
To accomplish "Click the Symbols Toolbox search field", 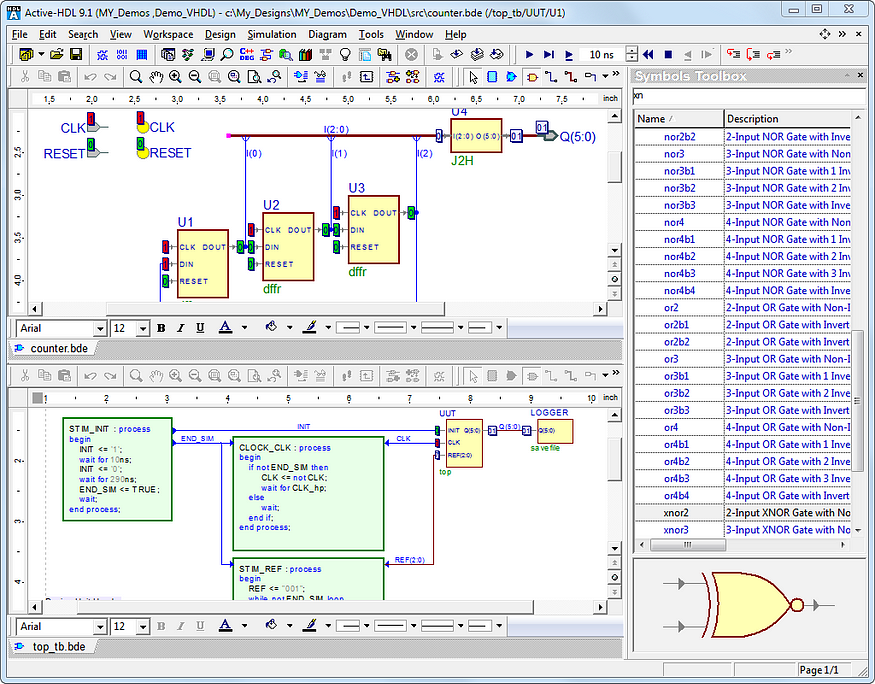I will (748, 96).
